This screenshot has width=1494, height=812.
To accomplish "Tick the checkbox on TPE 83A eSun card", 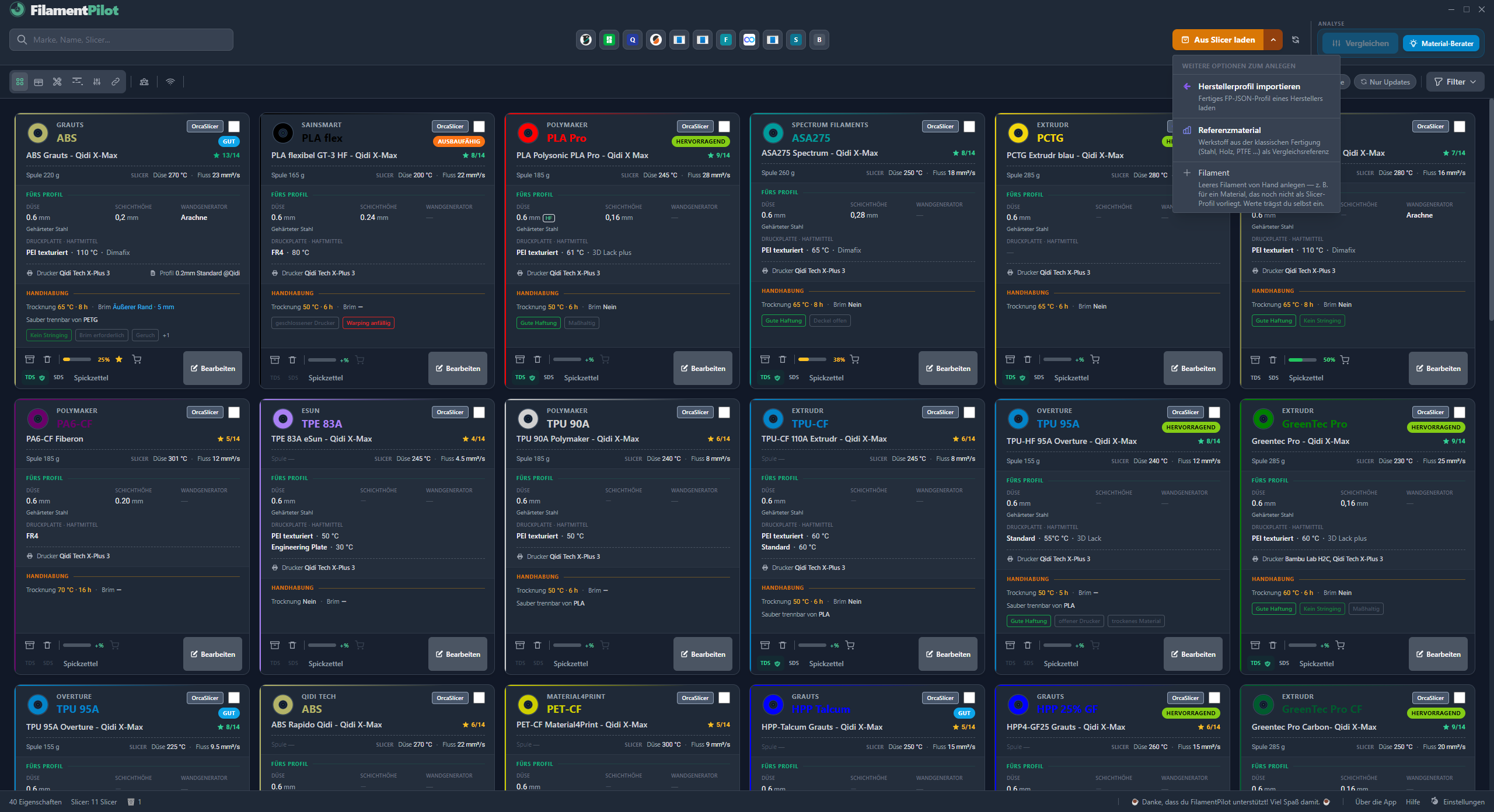I will [x=479, y=412].
